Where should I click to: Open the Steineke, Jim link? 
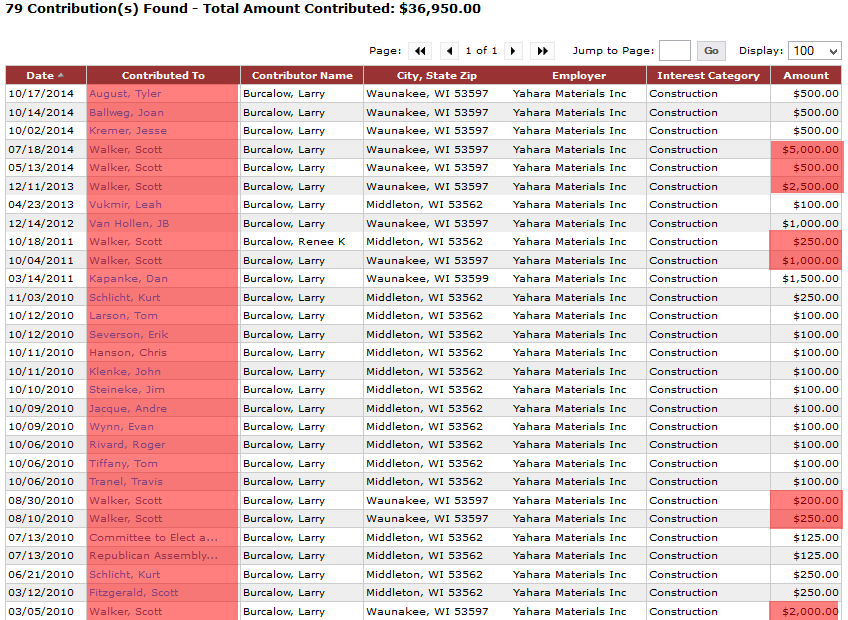(127, 390)
